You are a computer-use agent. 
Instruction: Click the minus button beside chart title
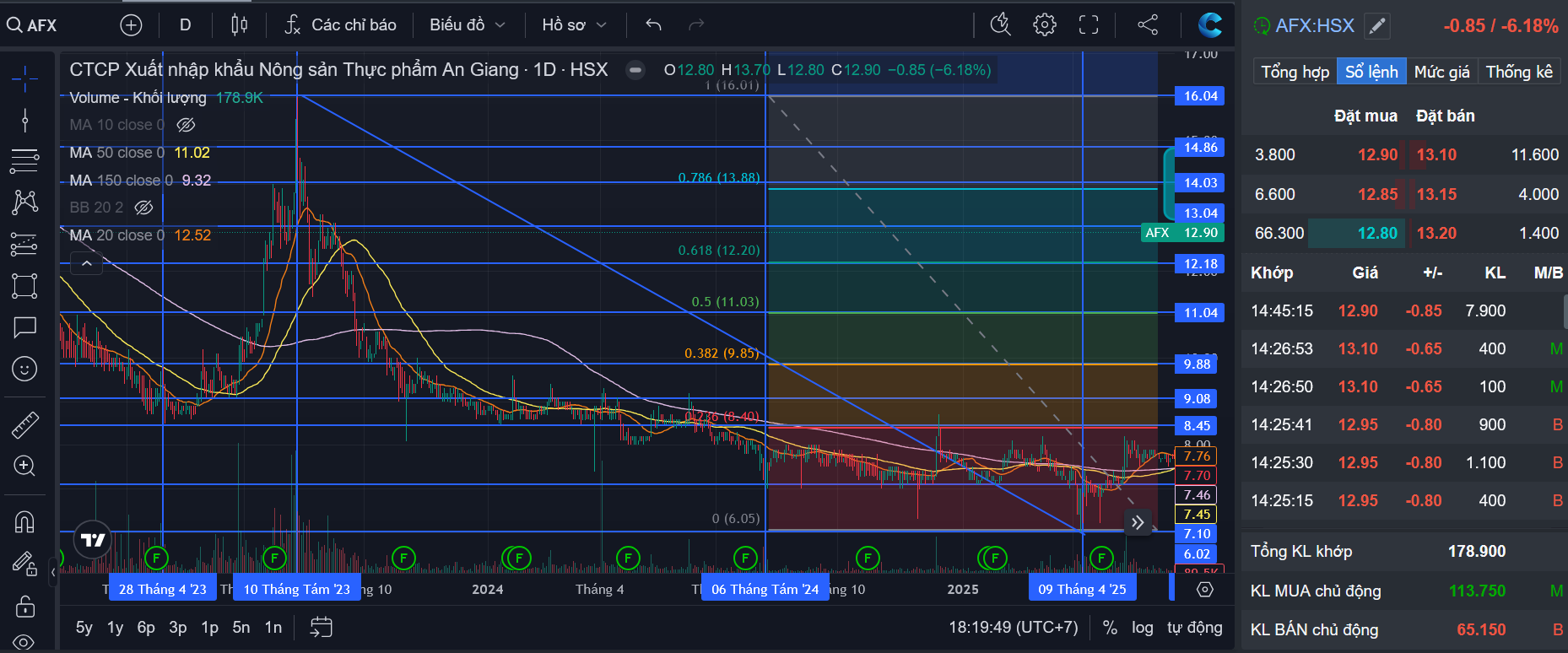point(635,70)
